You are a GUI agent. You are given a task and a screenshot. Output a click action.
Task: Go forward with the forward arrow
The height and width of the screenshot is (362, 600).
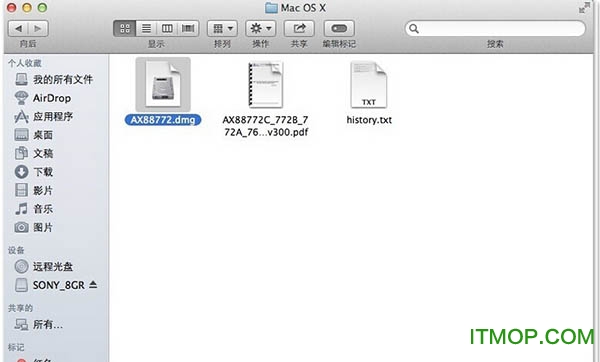pos(38,28)
